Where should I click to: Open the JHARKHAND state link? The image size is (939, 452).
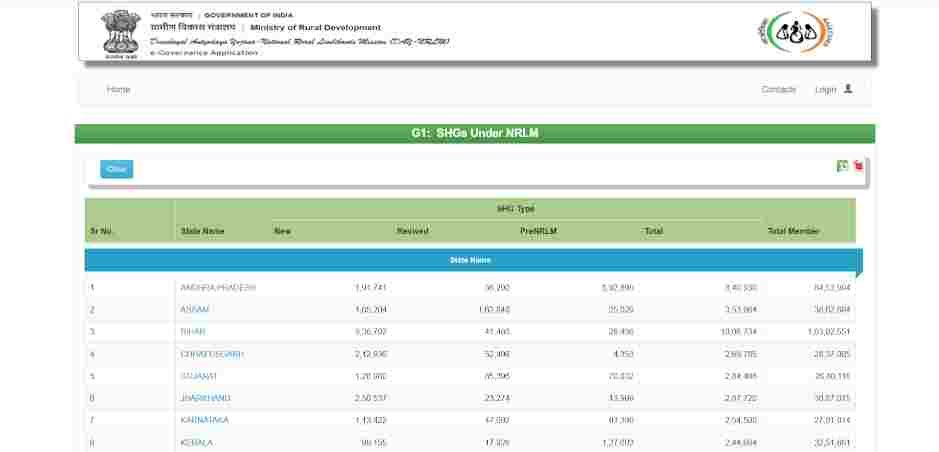[x=205, y=398]
